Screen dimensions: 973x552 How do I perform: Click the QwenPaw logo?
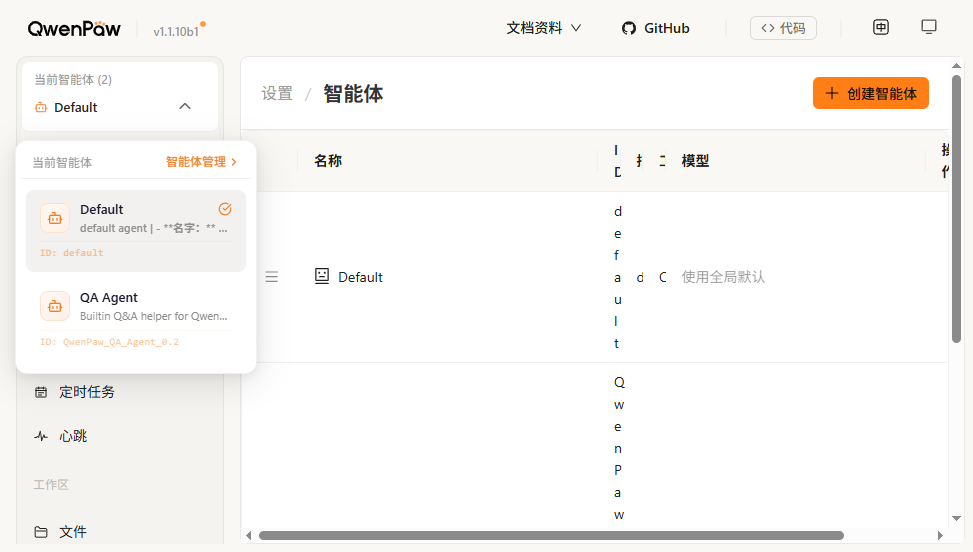click(x=74, y=29)
